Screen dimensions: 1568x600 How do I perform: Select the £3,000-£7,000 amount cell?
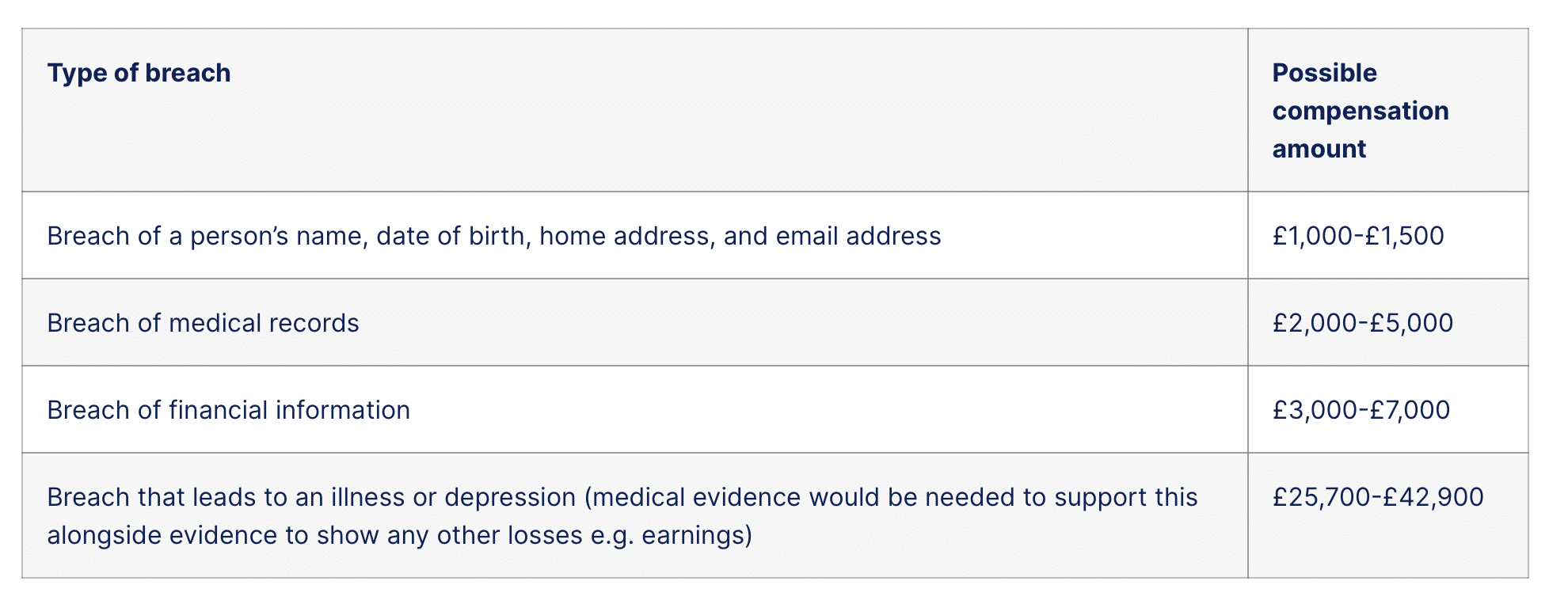point(1361,410)
